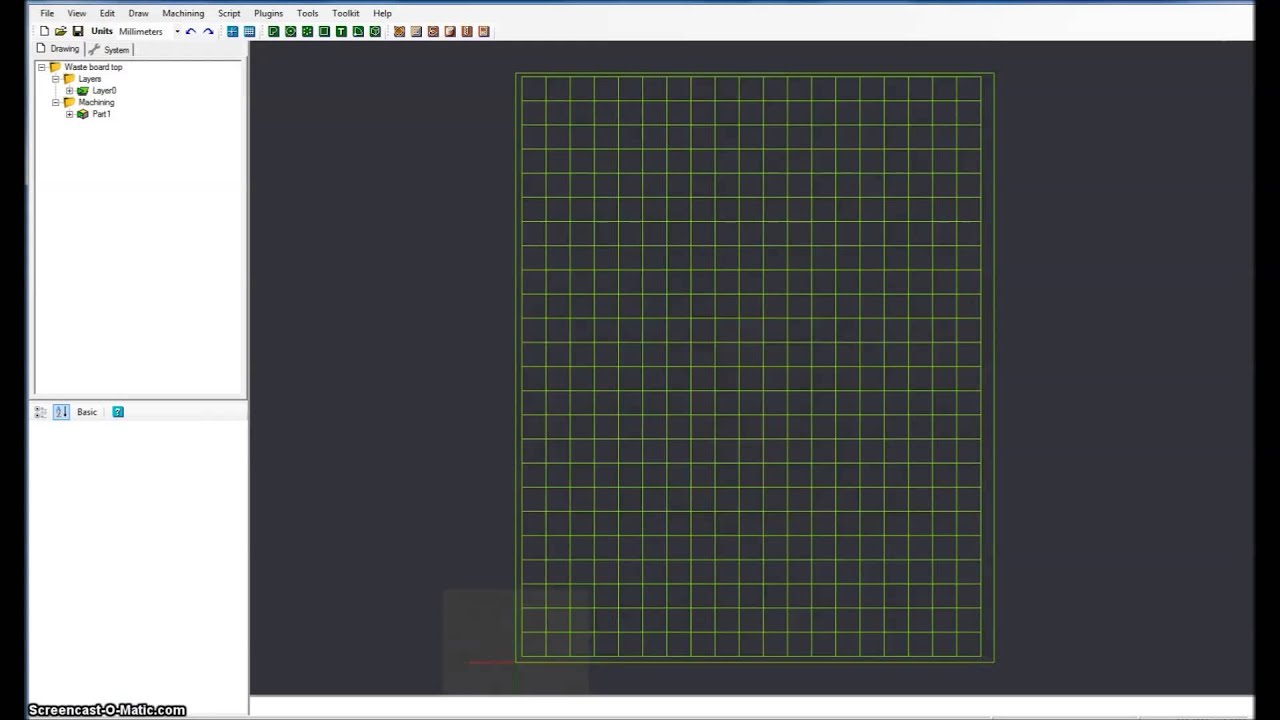Insert a pocket machining operation

click(416, 31)
